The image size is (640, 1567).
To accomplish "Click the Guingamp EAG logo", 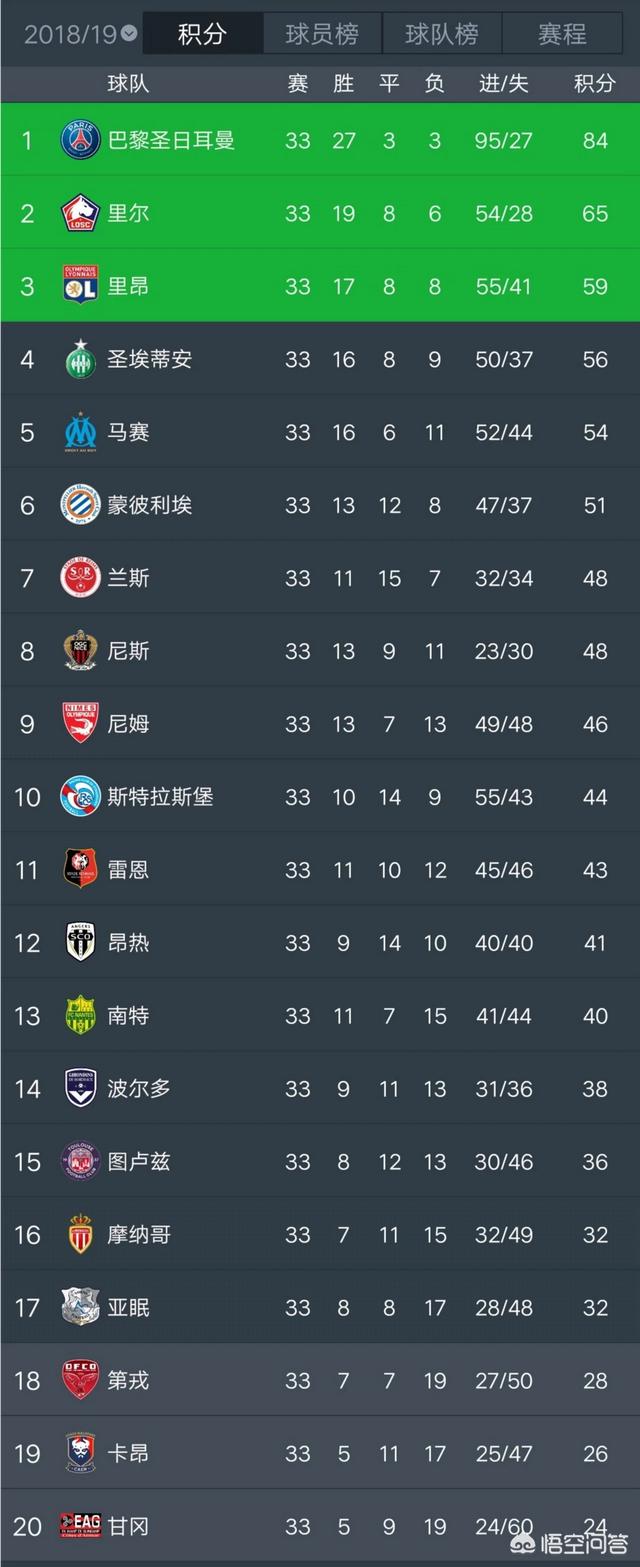I will click(80, 1526).
